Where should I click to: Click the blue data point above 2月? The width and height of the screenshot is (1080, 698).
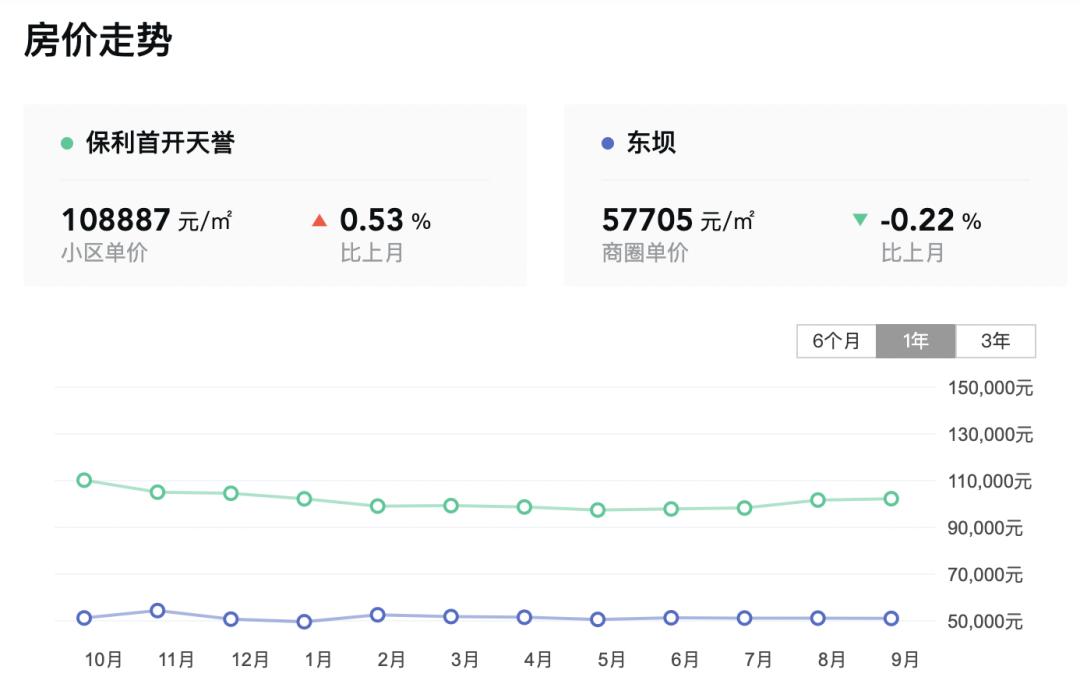377,615
